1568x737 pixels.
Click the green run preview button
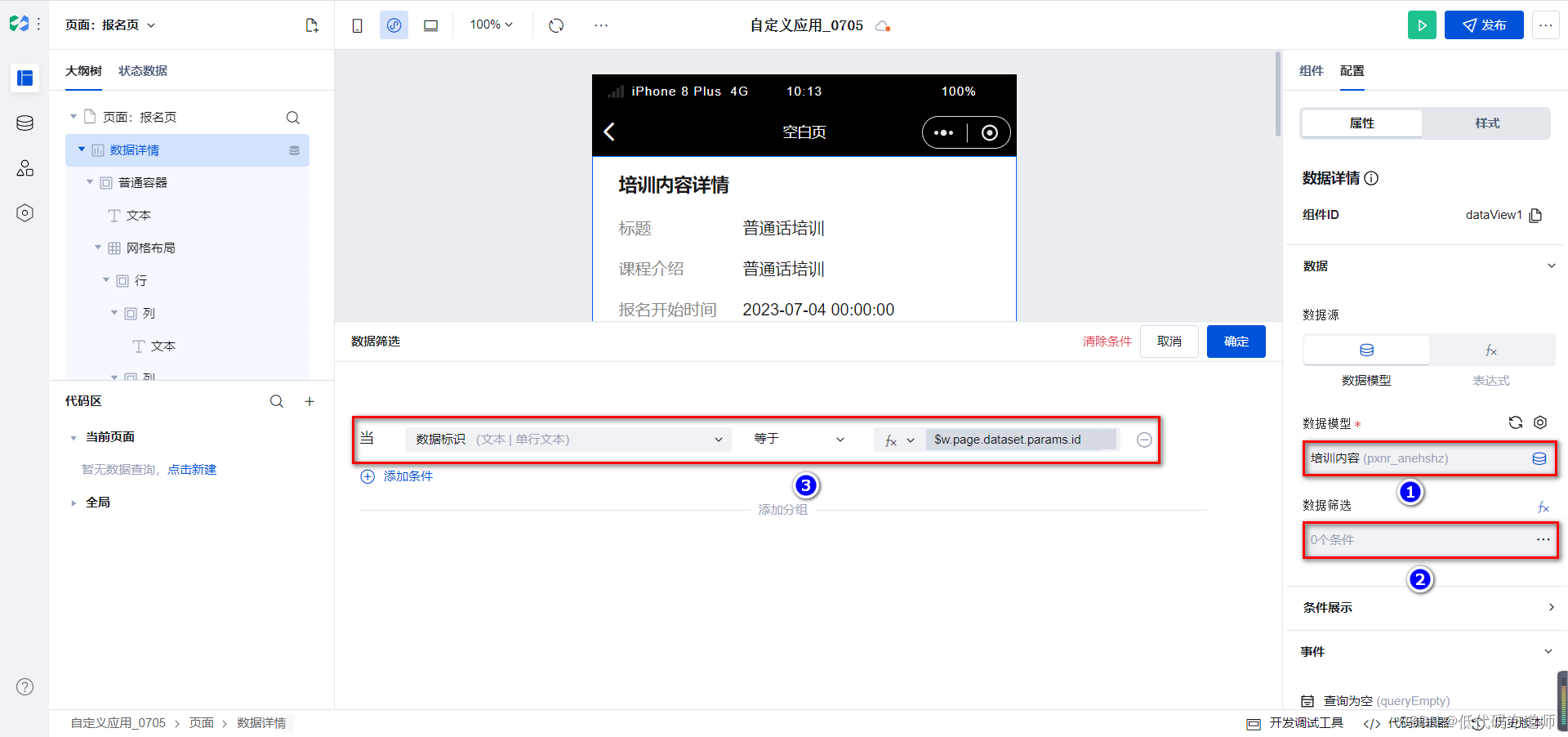1422,25
